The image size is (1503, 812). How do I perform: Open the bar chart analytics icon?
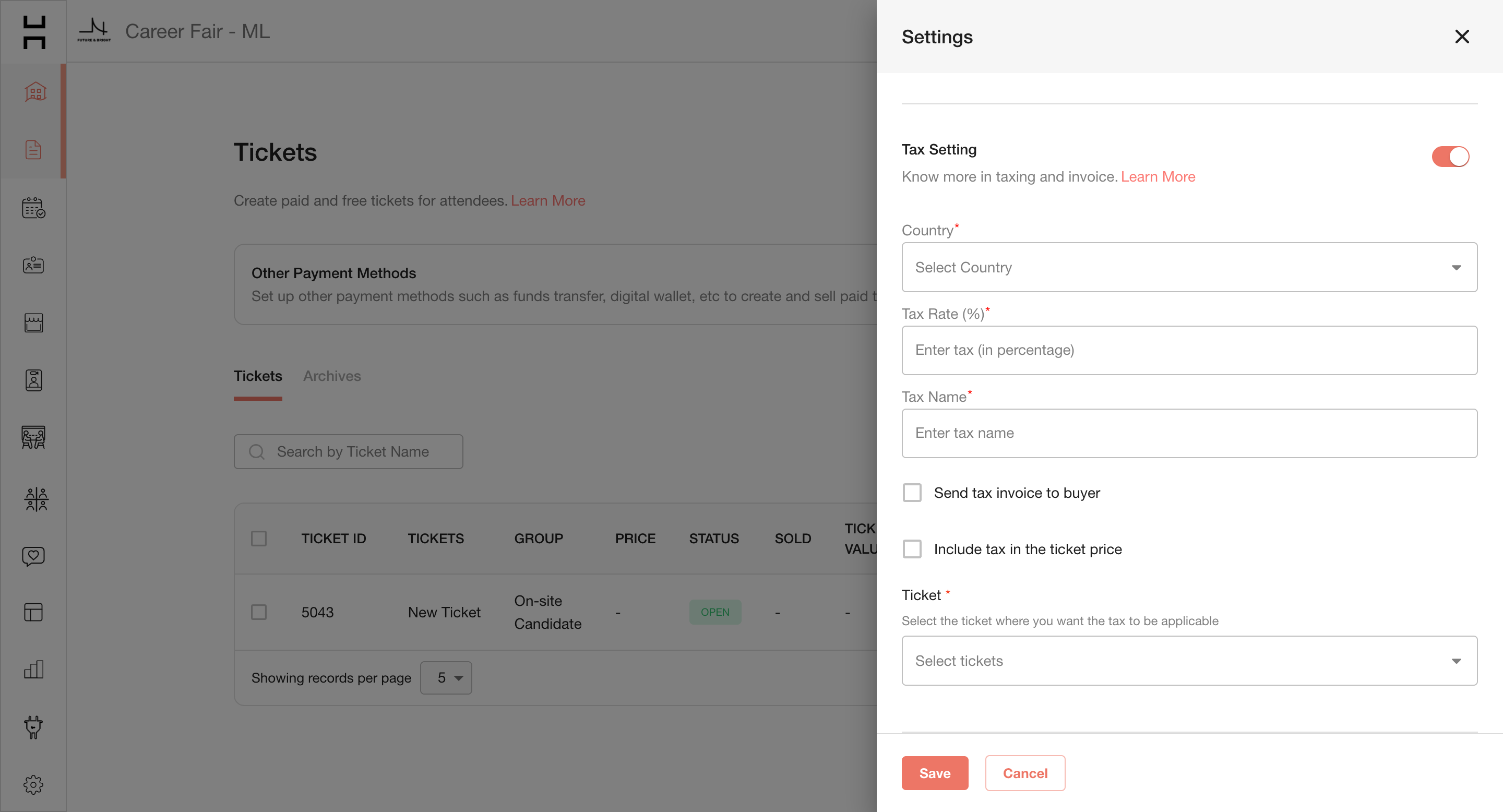(33, 669)
